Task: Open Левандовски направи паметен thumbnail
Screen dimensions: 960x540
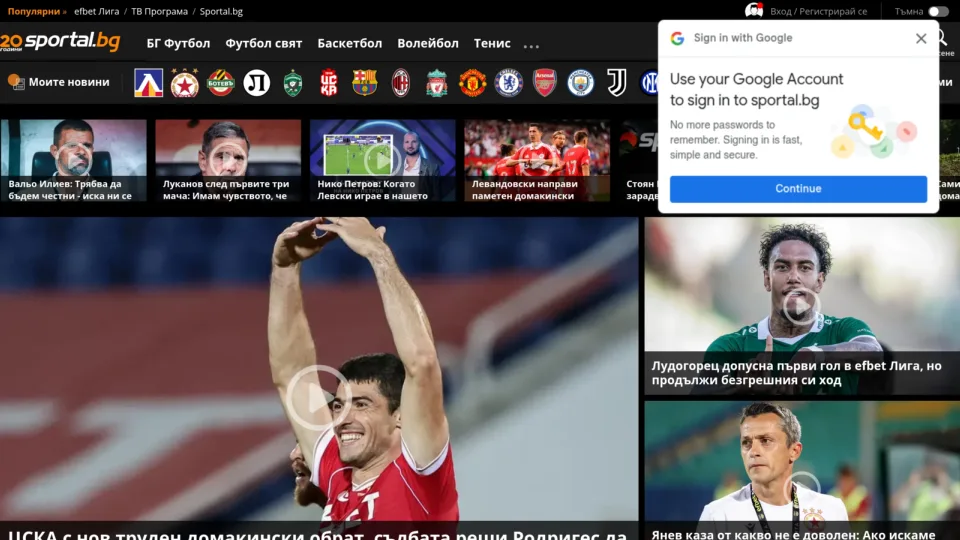Action: point(537,160)
